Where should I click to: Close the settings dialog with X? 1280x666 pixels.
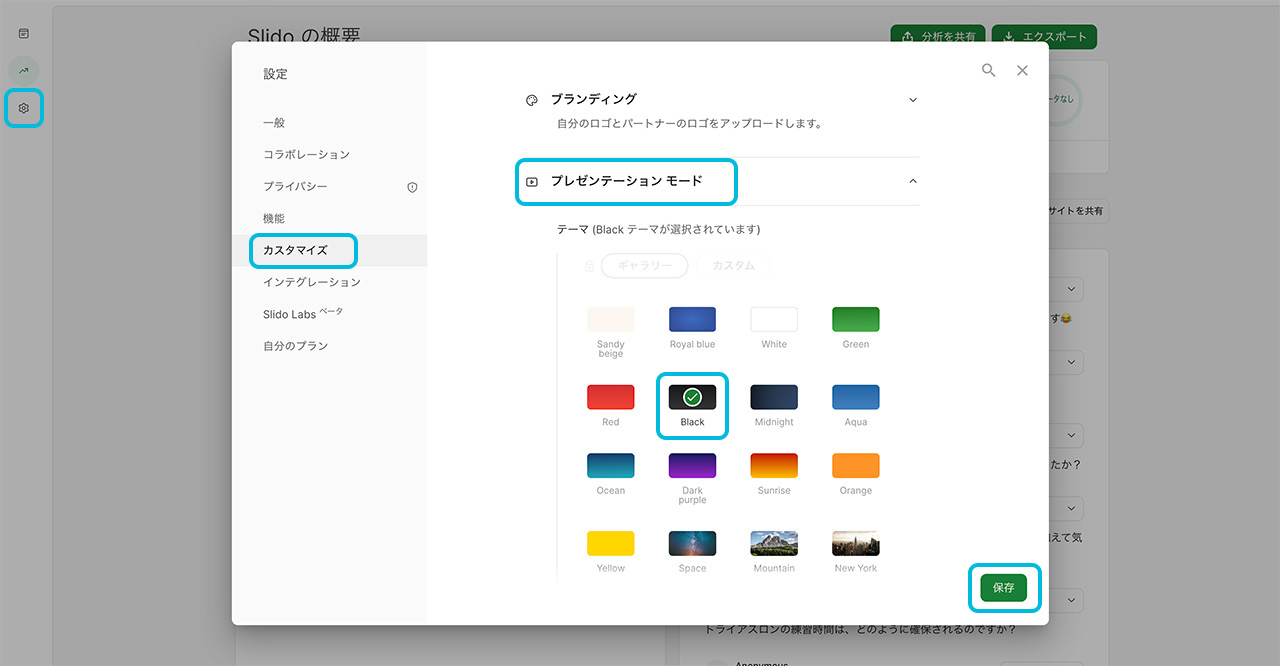click(x=1022, y=71)
